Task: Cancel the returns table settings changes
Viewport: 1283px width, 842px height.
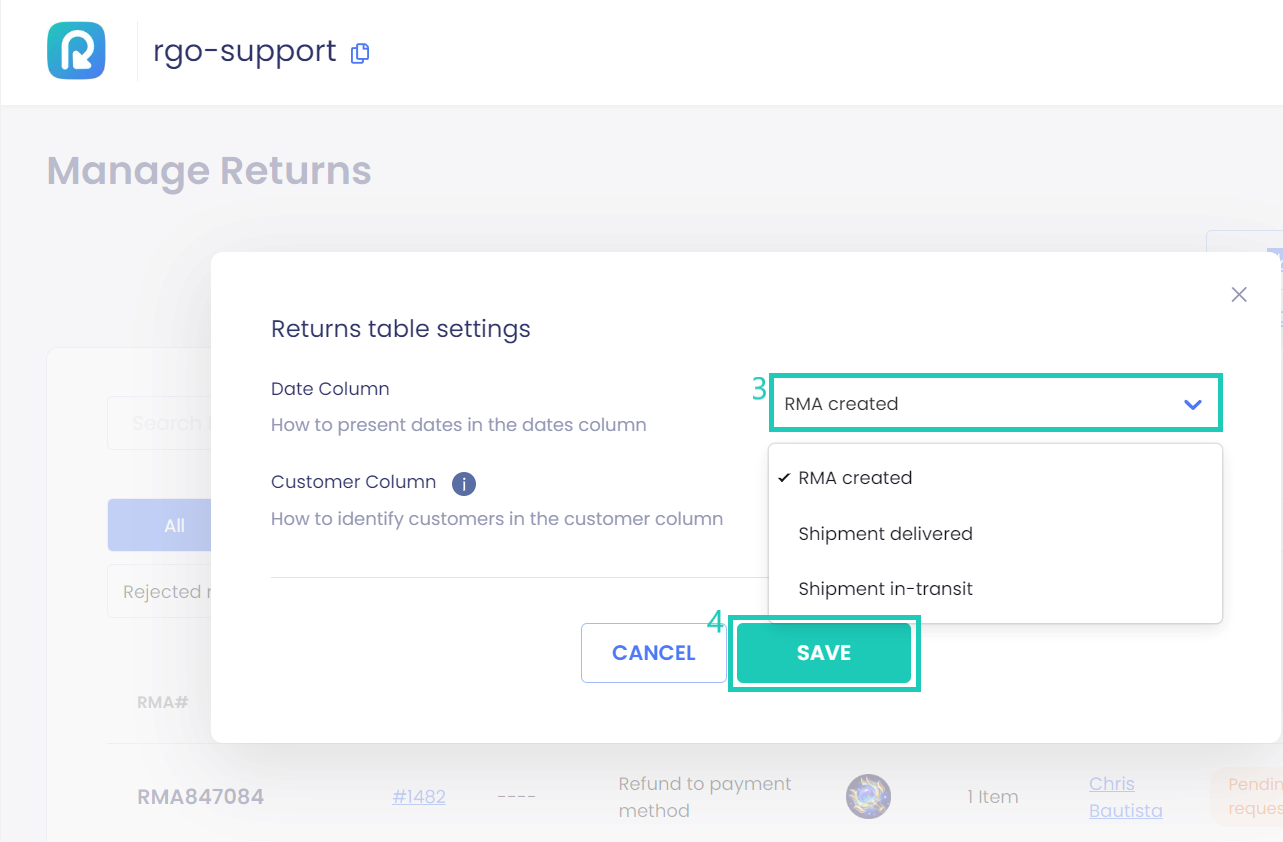Action: coord(653,652)
